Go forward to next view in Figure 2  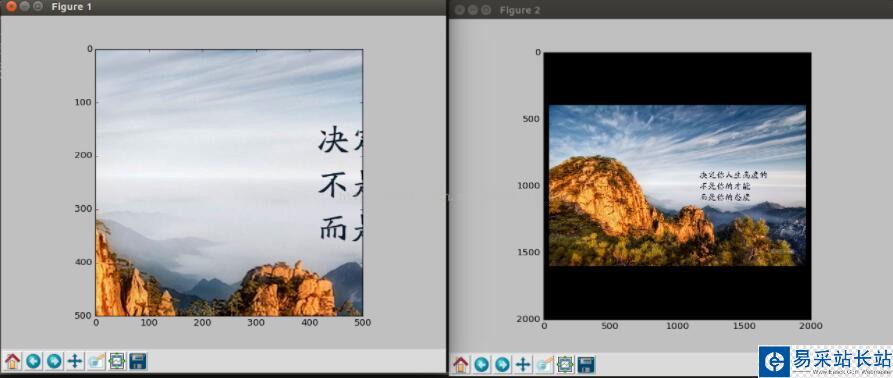click(502, 364)
